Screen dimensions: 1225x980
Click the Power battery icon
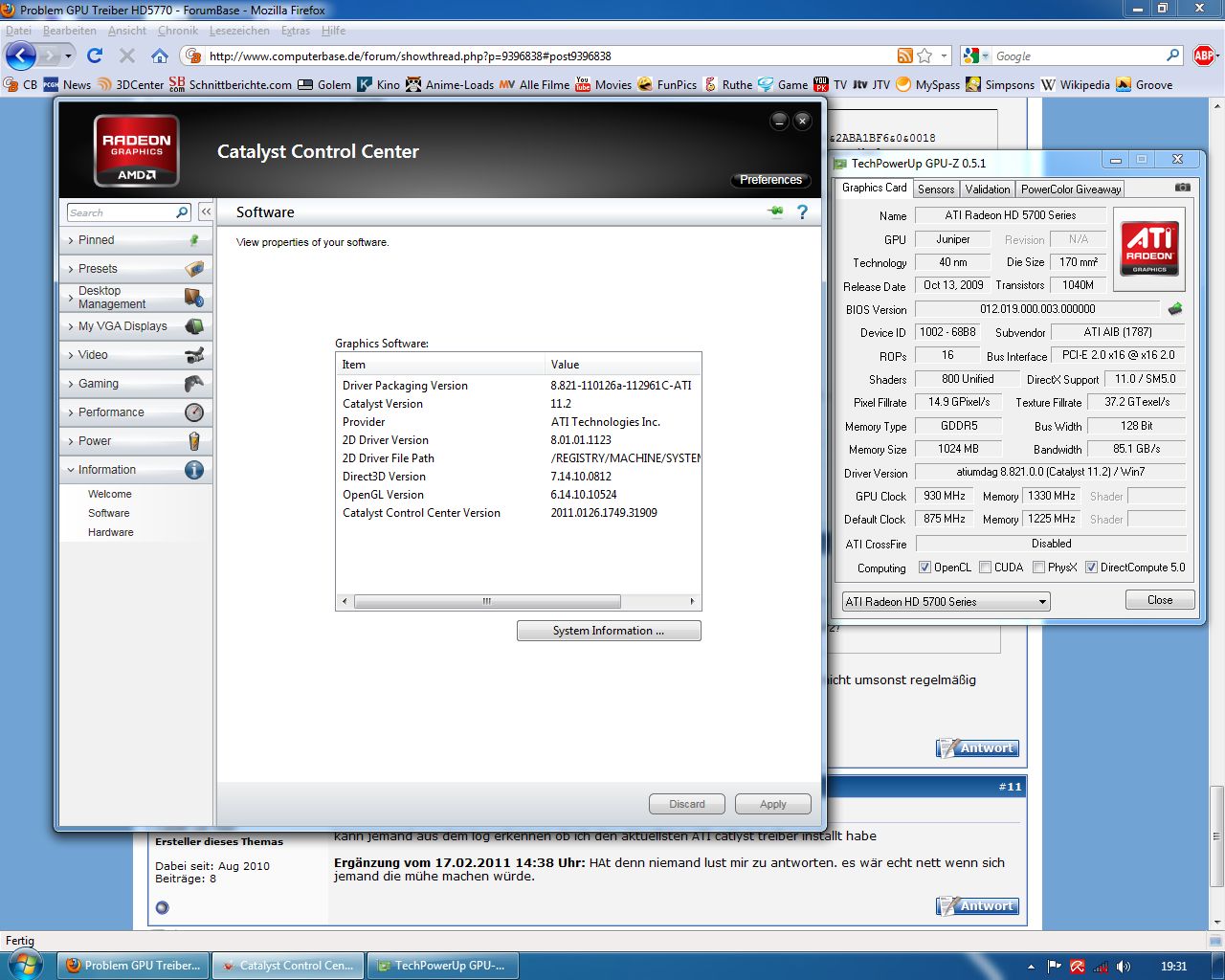[194, 441]
